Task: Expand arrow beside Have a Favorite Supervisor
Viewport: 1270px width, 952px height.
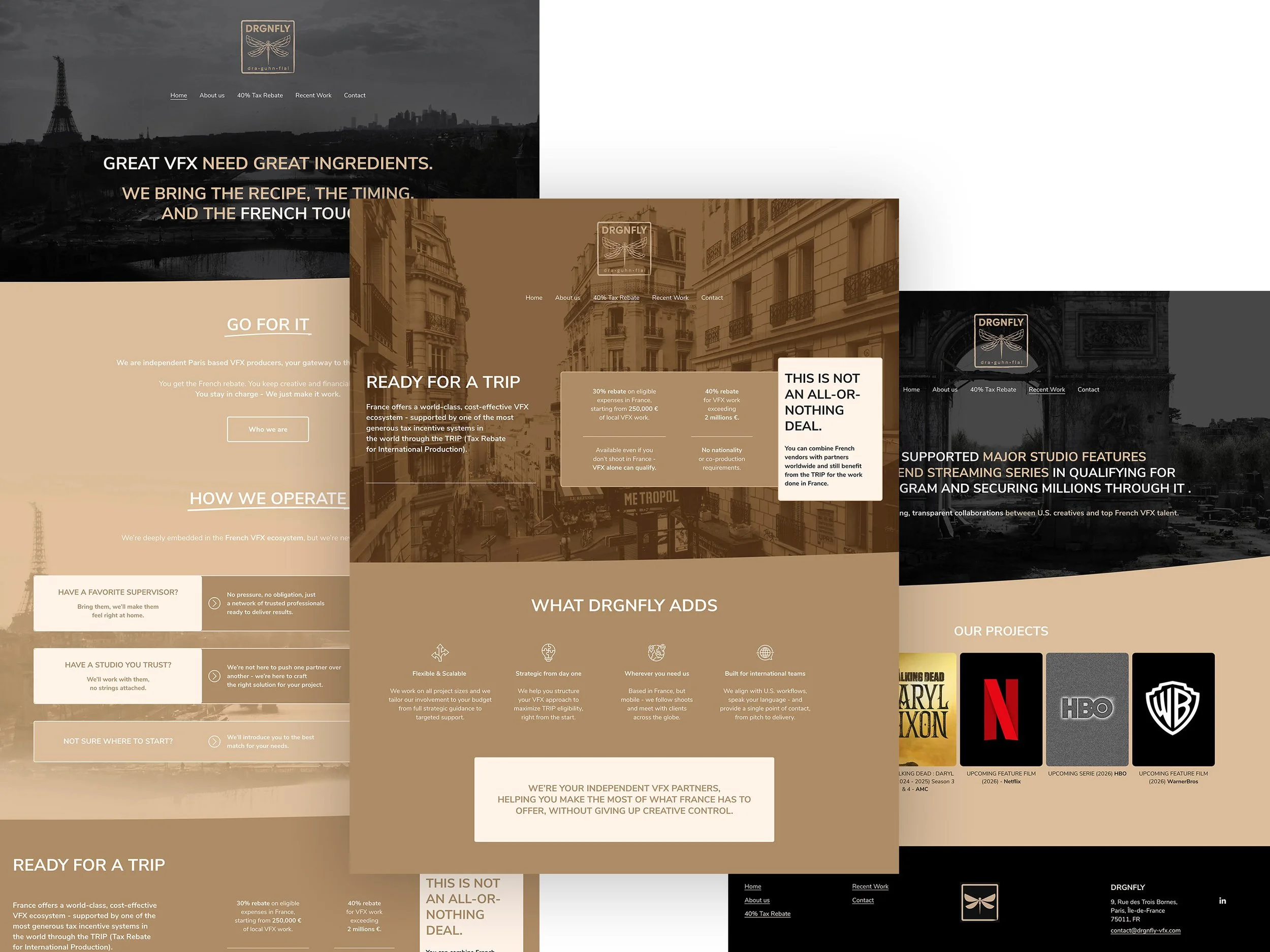Action: tap(214, 603)
